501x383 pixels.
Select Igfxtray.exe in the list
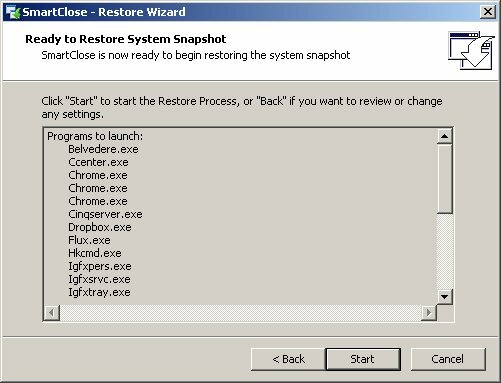[99, 292]
